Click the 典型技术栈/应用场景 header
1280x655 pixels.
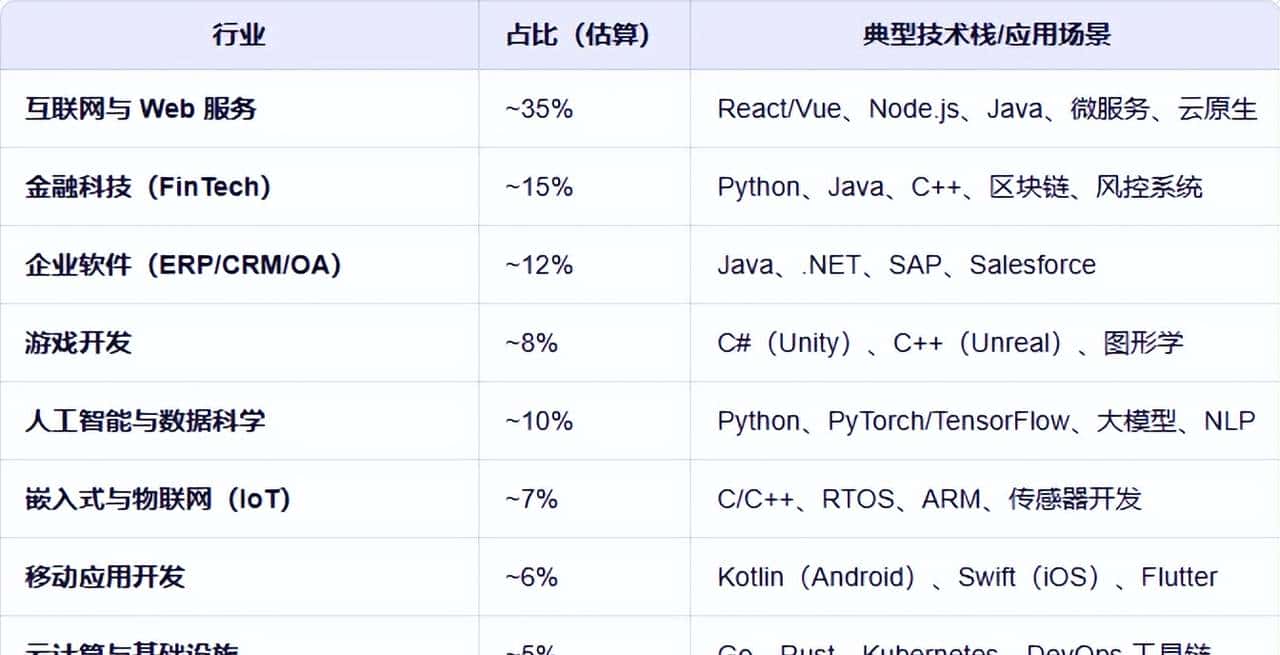coord(986,35)
